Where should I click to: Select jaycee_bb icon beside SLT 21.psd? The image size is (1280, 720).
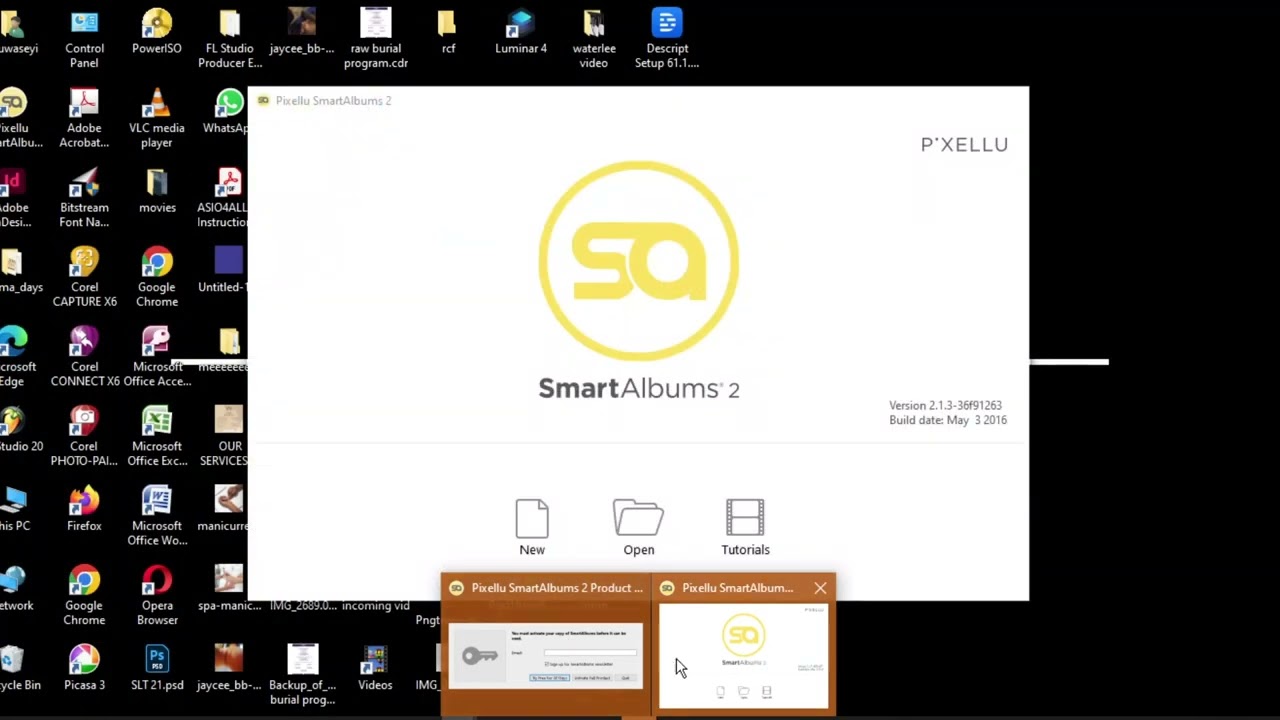[x=229, y=667]
